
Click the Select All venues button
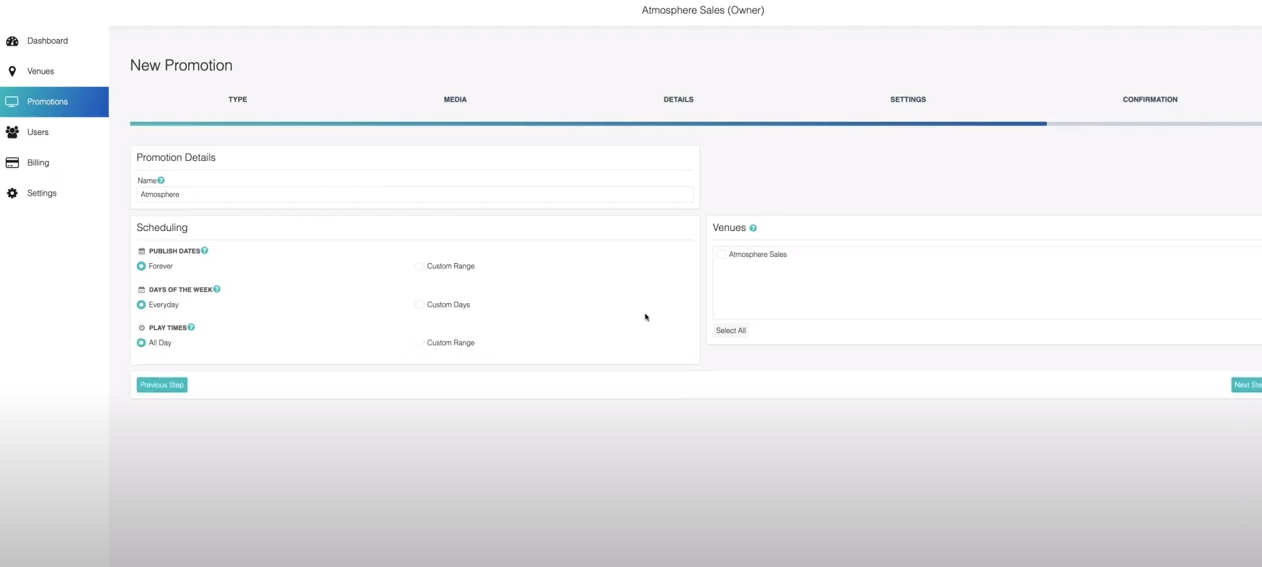pos(731,330)
